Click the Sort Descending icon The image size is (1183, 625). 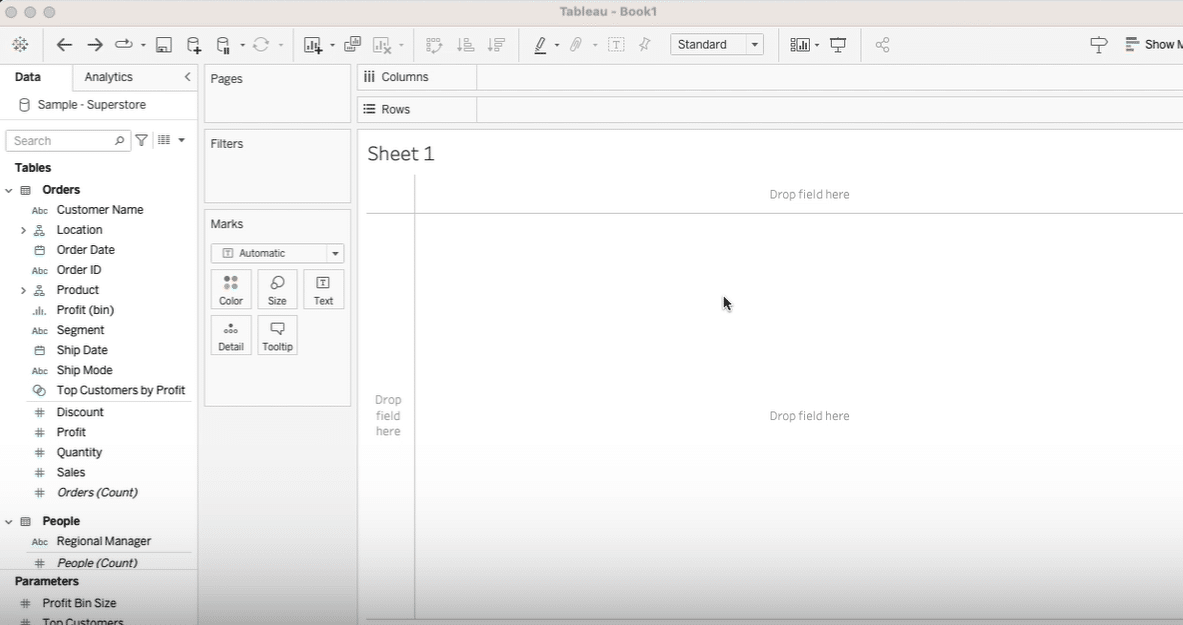496,45
